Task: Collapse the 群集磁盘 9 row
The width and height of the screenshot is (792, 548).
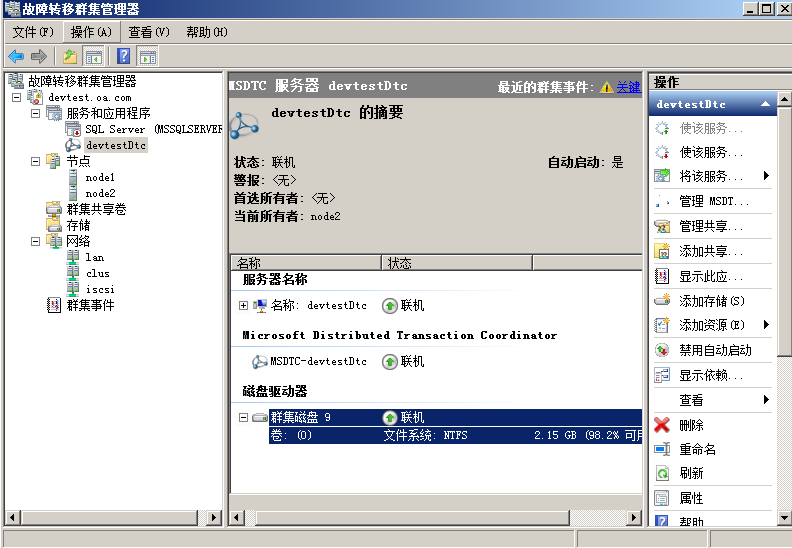Action: [x=243, y=417]
